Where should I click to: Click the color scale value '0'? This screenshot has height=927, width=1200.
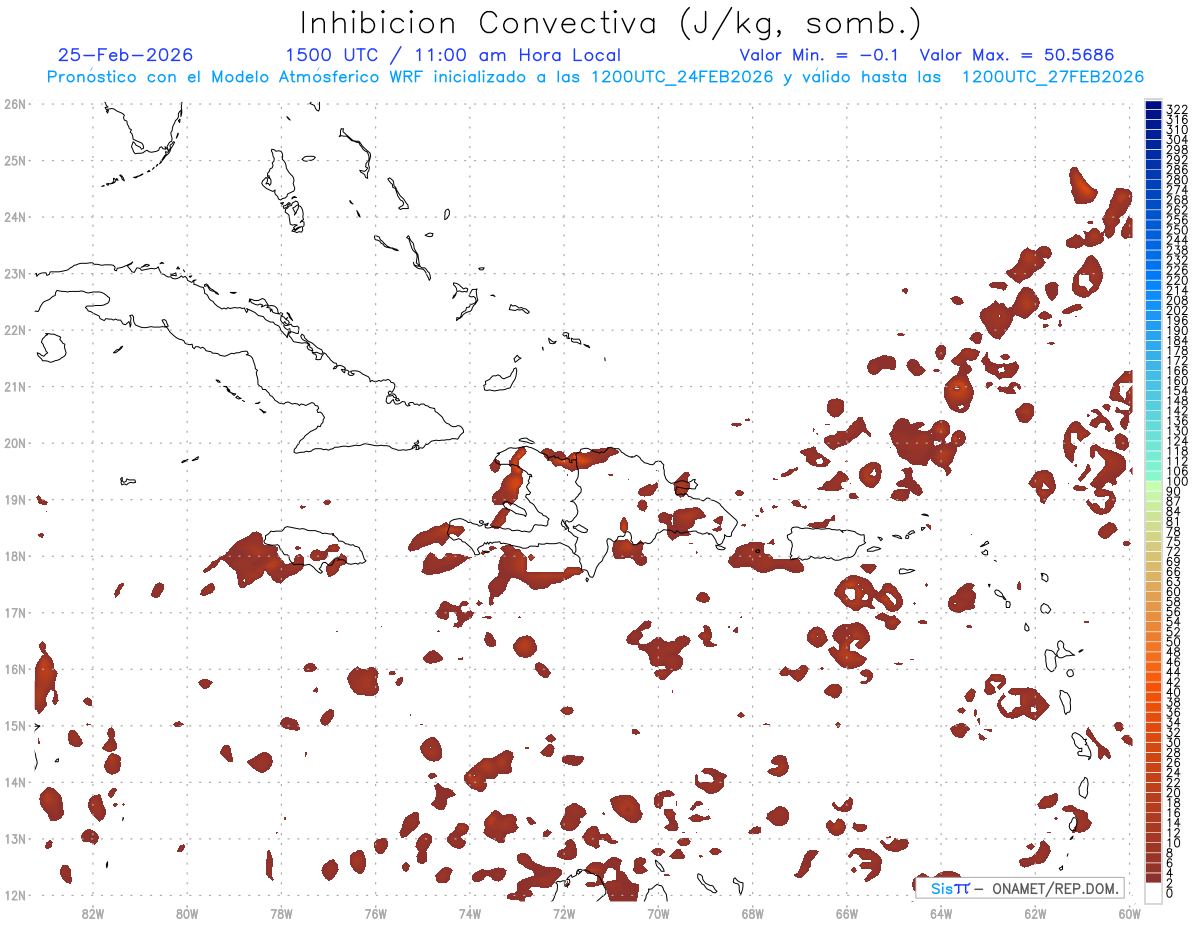1170,892
